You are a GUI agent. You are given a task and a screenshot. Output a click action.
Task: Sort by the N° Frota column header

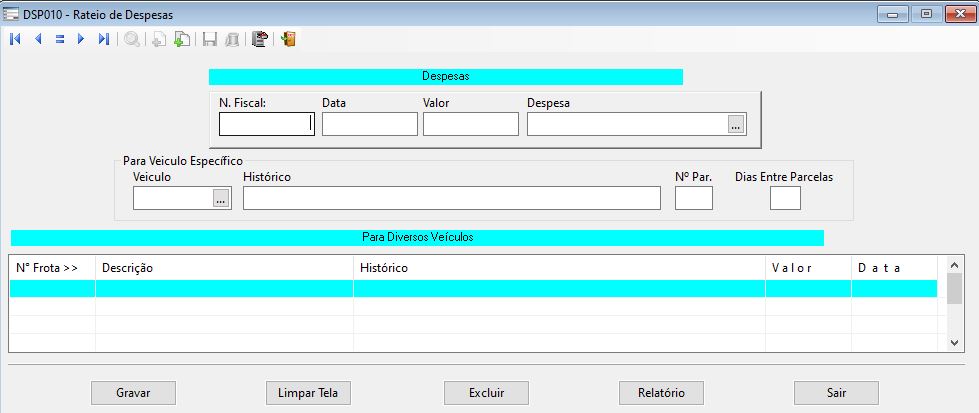point(52,268)
